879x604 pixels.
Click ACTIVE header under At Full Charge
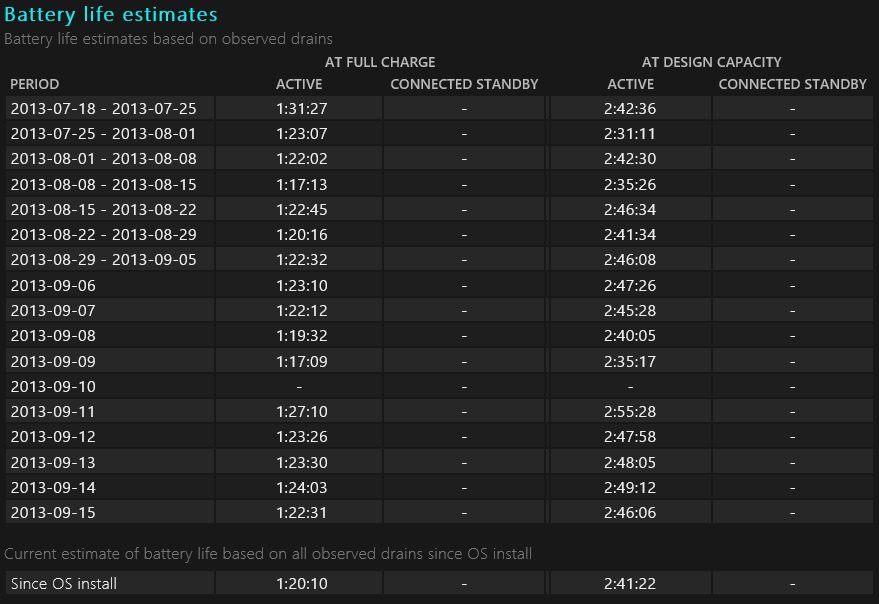299,84
